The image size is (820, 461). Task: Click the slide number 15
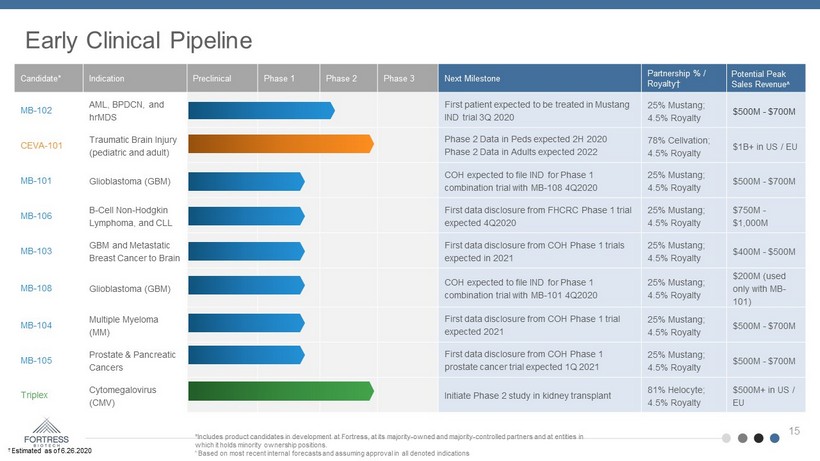pyautogui.click(x=796, y=430)
